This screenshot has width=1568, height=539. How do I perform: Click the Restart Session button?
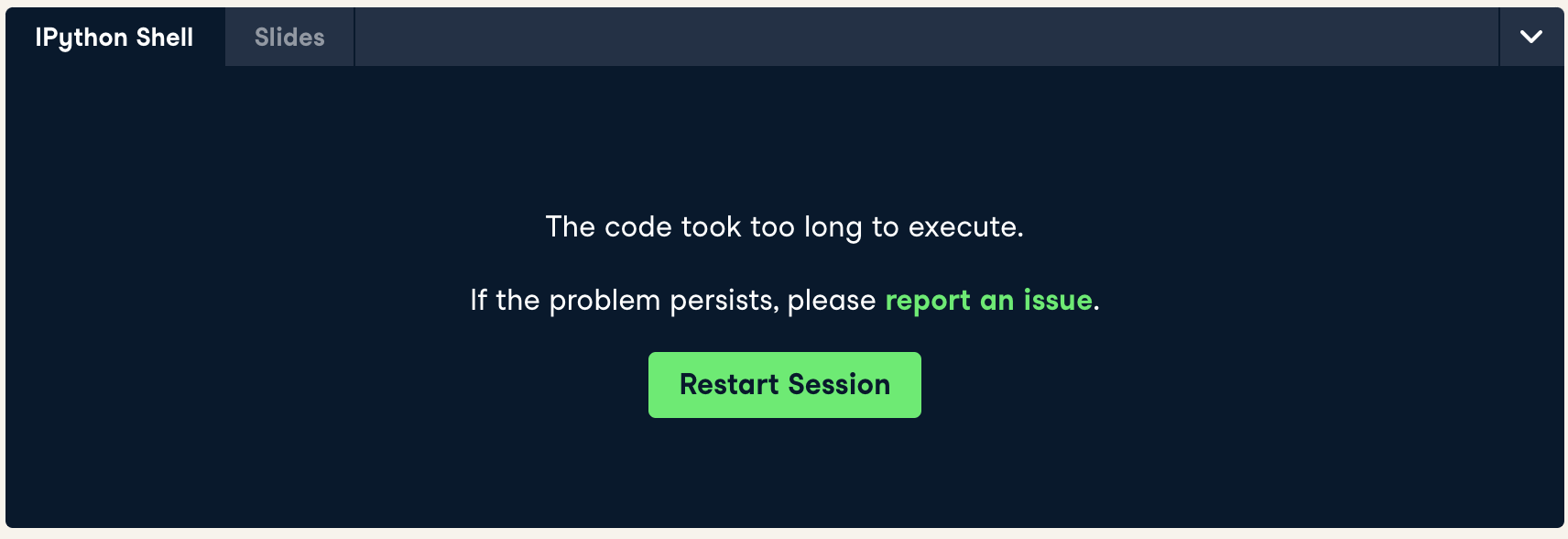[785, 385]
